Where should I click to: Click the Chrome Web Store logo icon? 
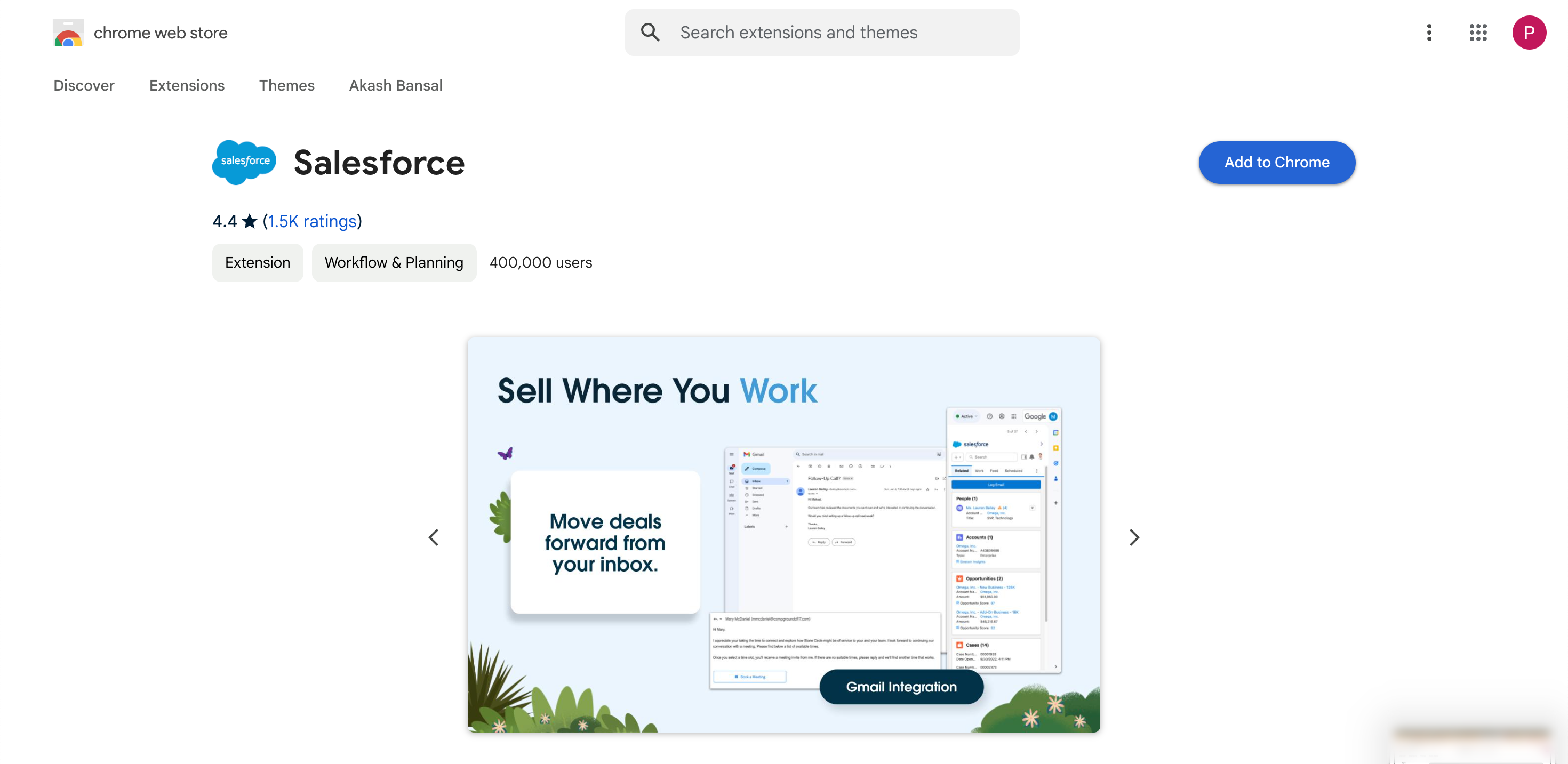click(x=68, y=33)
